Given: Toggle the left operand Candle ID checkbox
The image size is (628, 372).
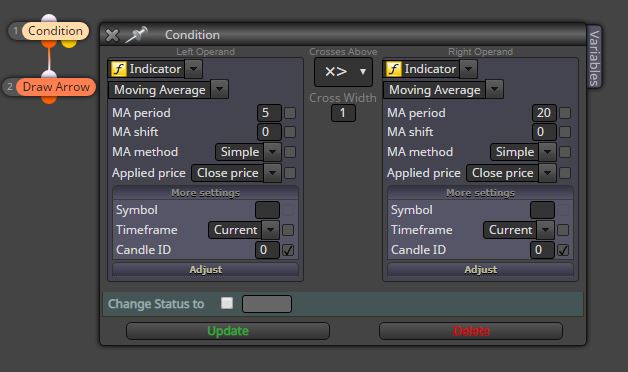Looking at the screenshot, I should (288, 250).
